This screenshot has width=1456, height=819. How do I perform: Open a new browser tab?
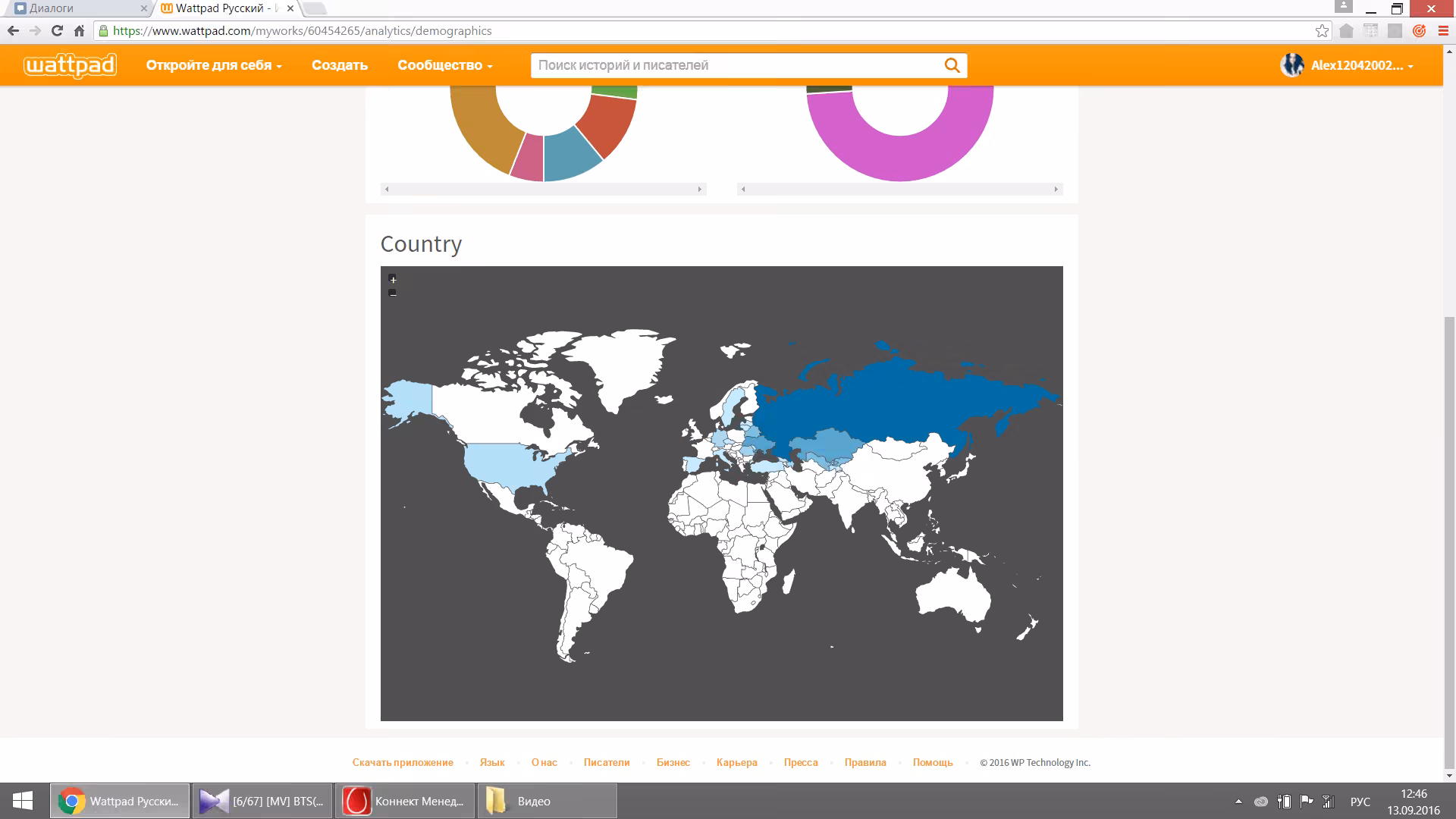[315, 9]
